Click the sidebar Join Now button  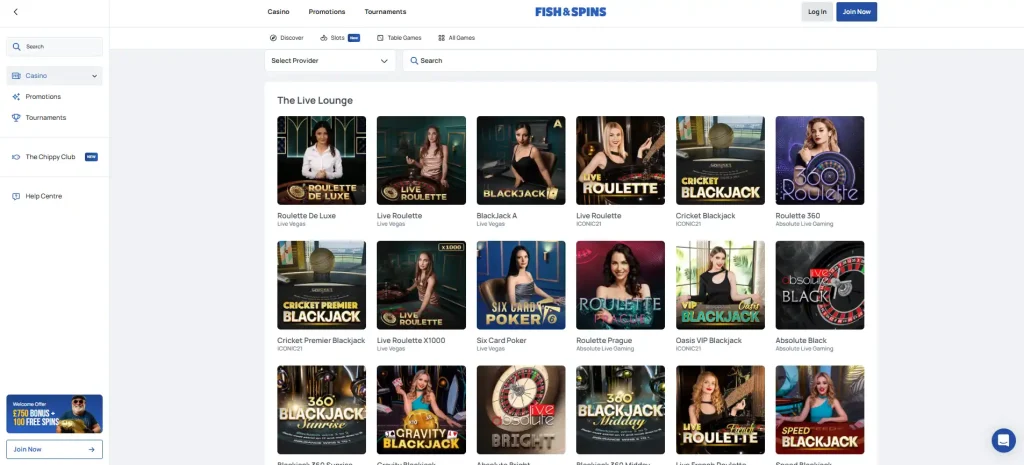tap(54, 449)
